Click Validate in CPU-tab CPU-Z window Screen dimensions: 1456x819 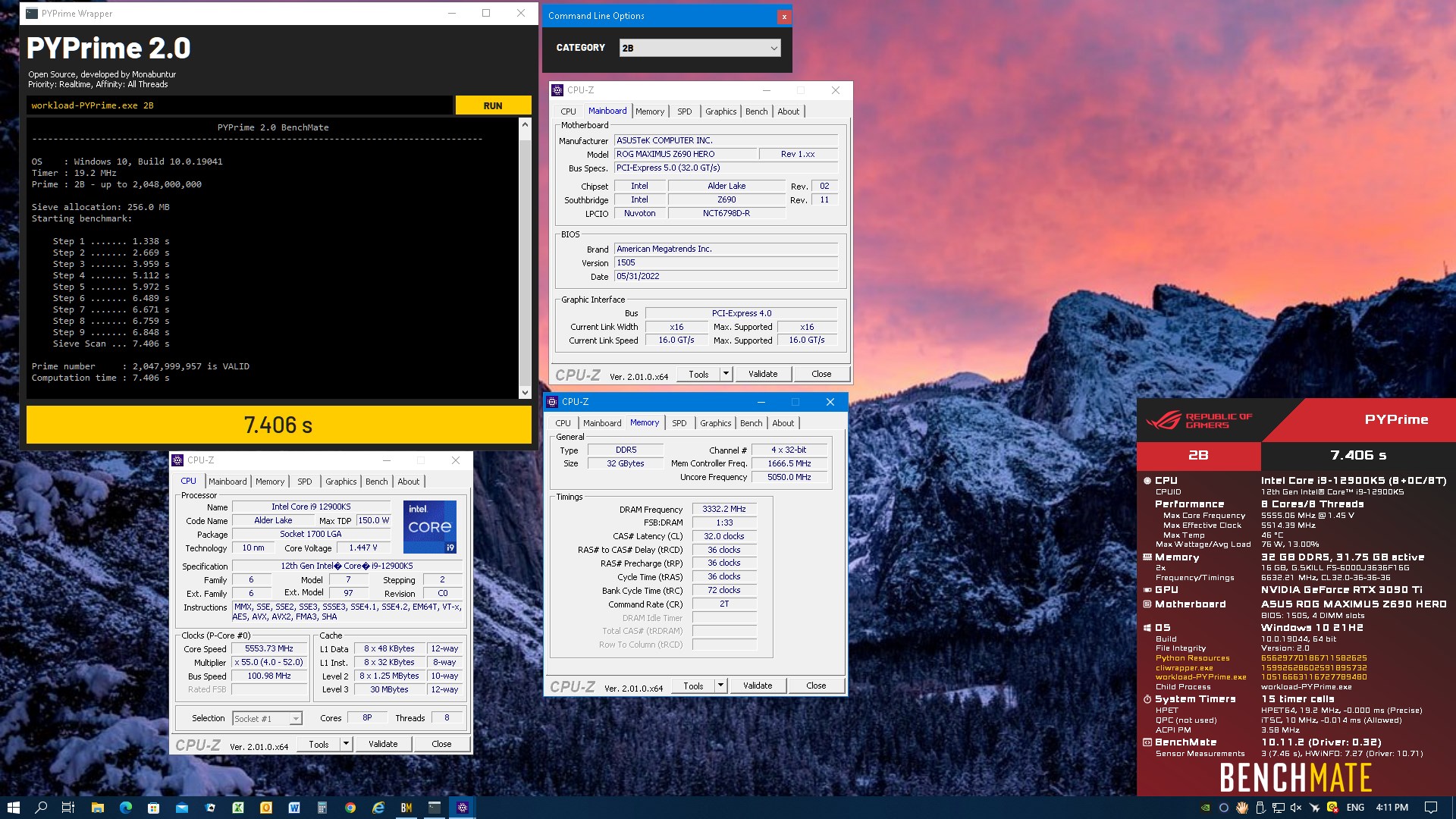(x=383, y=744)
